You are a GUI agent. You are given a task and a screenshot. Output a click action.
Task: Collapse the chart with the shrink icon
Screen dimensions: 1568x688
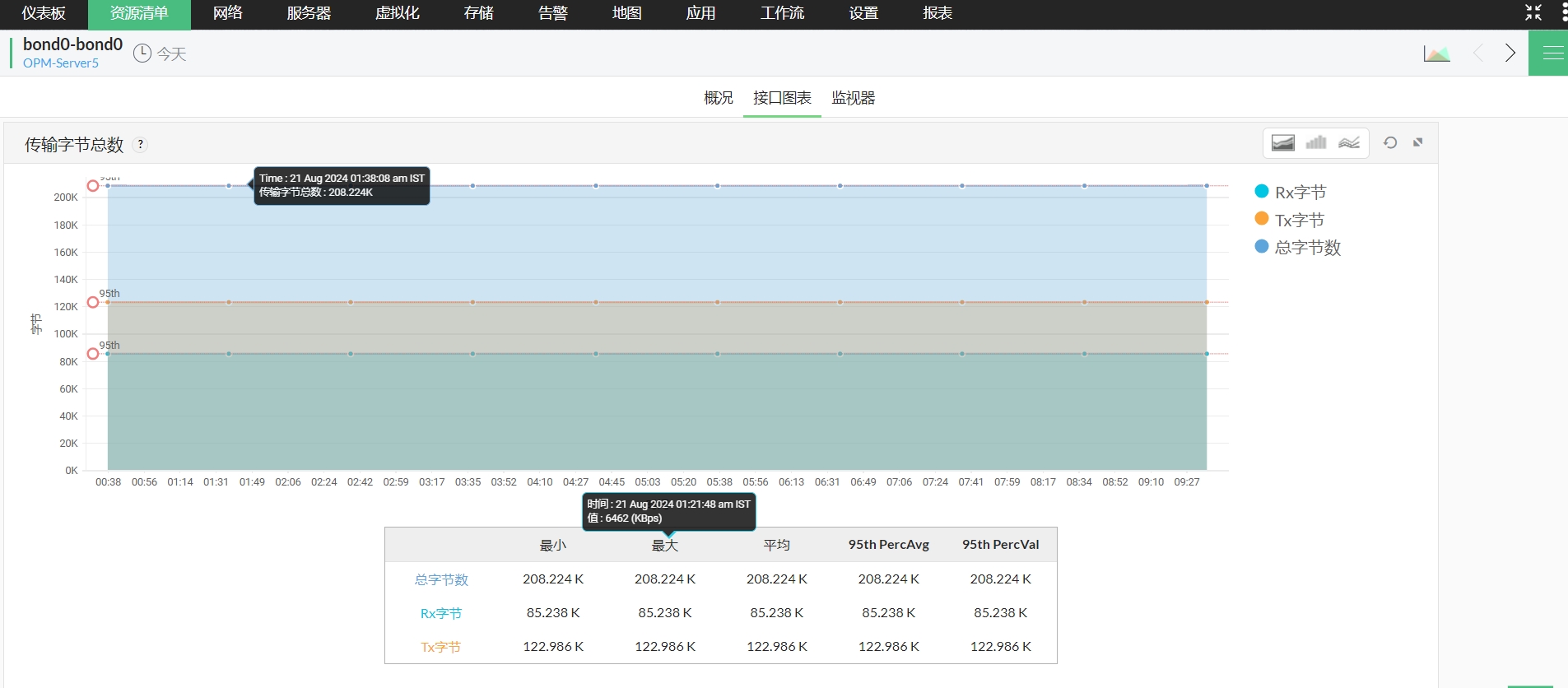1418,142
